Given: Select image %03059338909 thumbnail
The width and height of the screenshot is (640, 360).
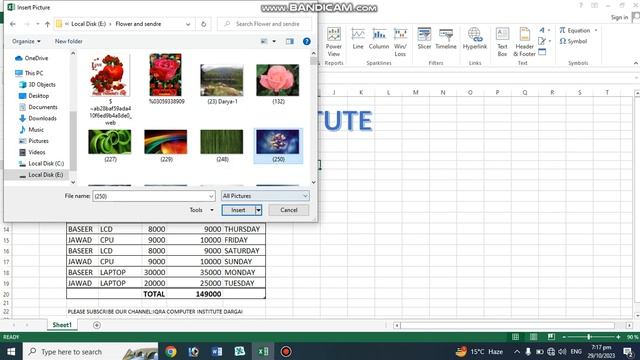Looking at the screenshot, I should 166,76.
